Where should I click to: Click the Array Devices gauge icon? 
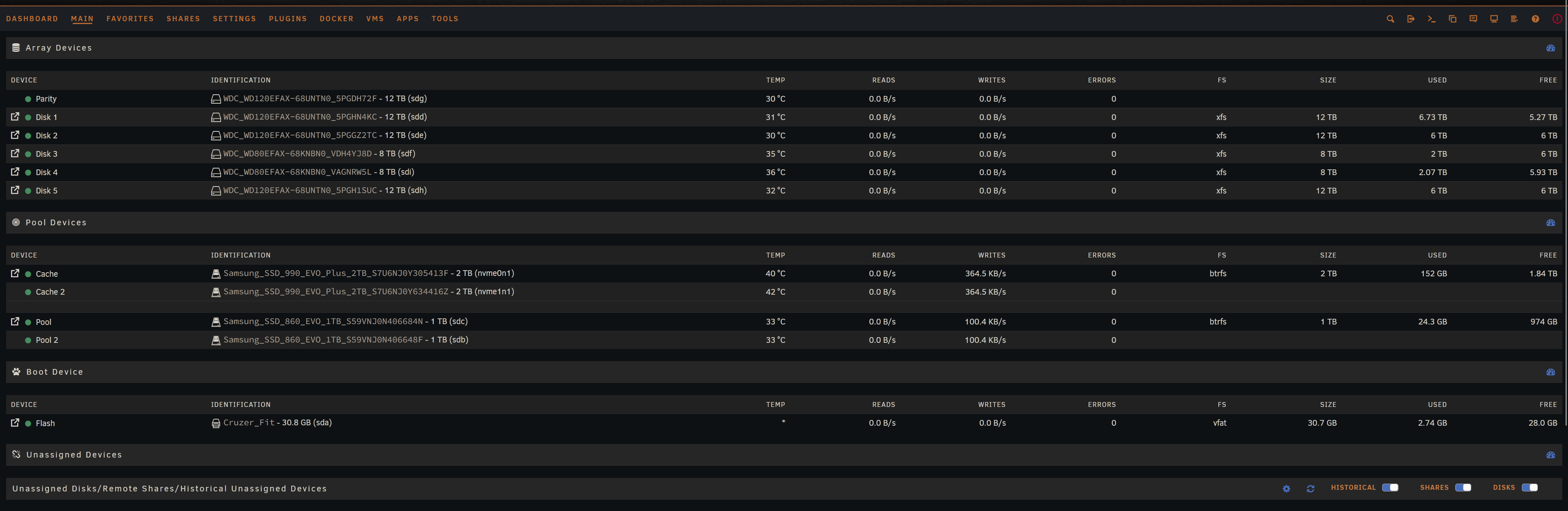point(1550,48)
